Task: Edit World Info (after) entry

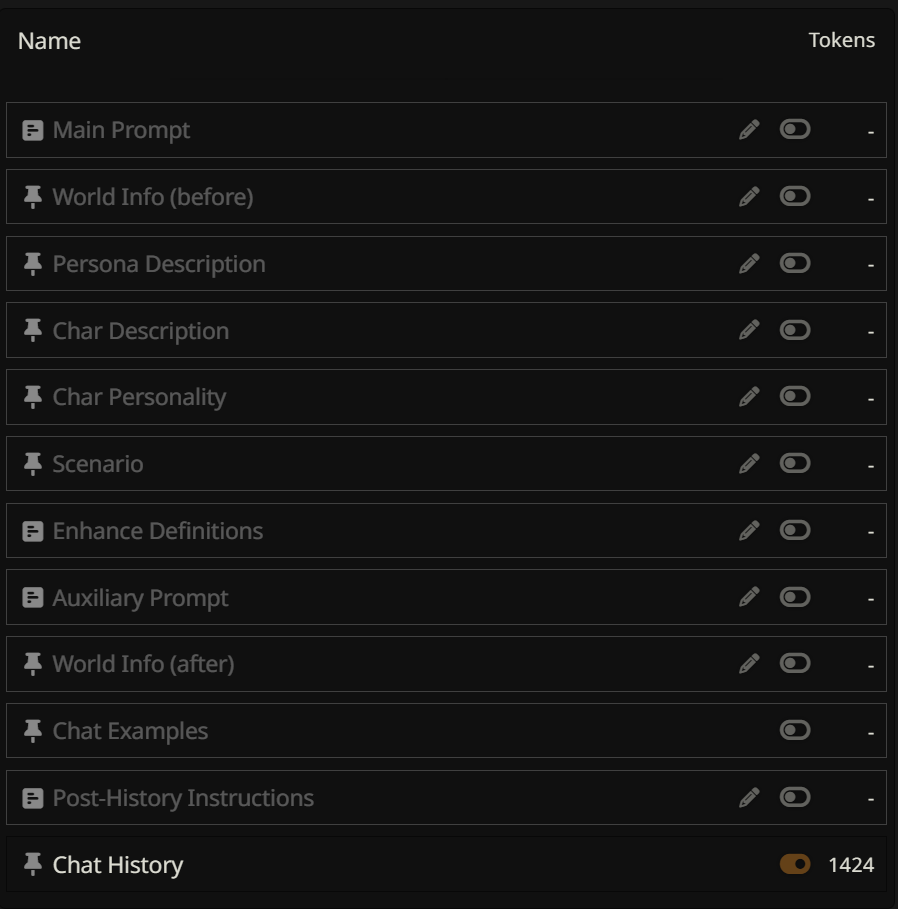Action: click(x=749, y=664)
